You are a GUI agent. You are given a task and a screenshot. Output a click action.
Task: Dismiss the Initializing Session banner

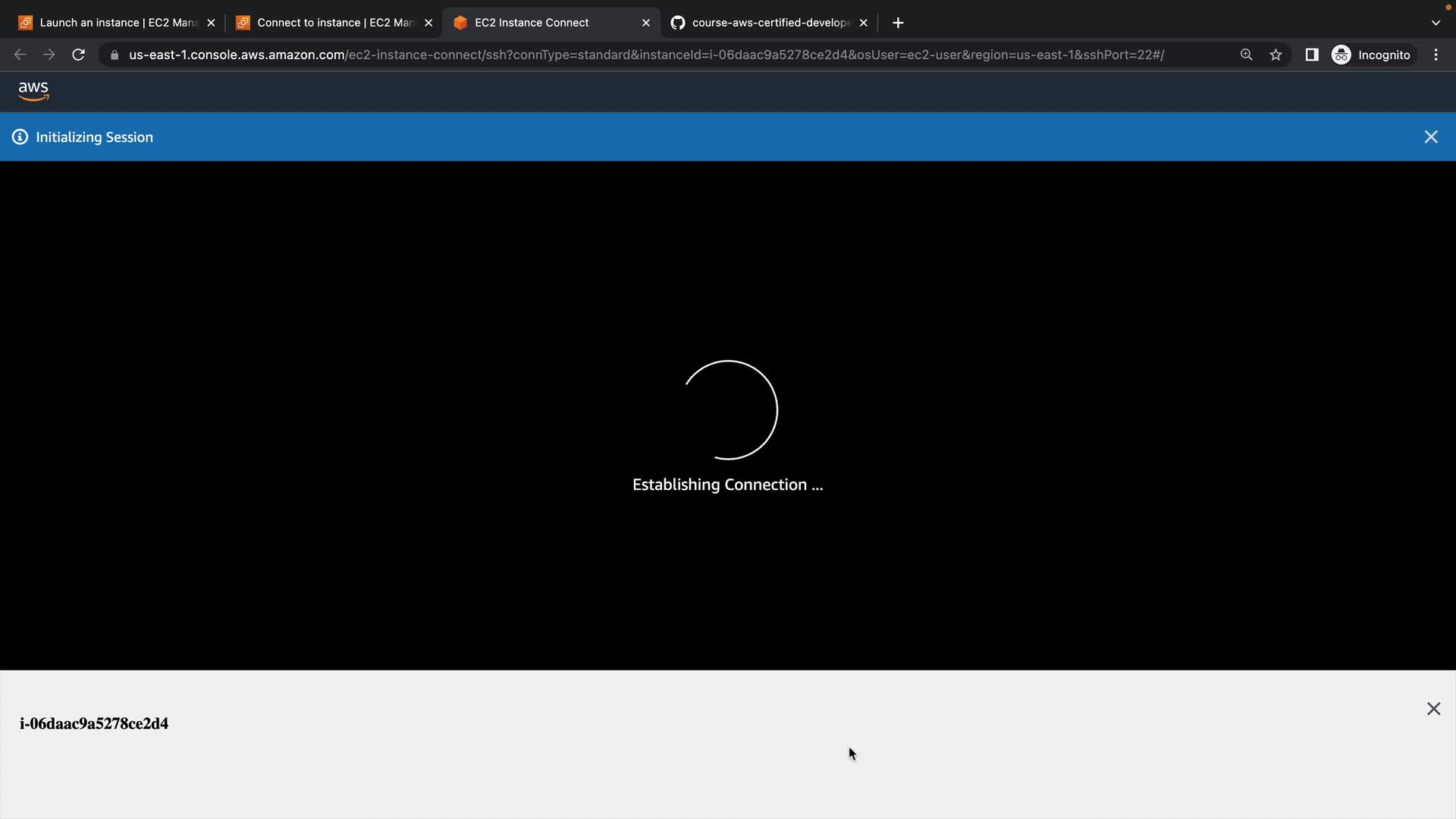point(1430,137)
